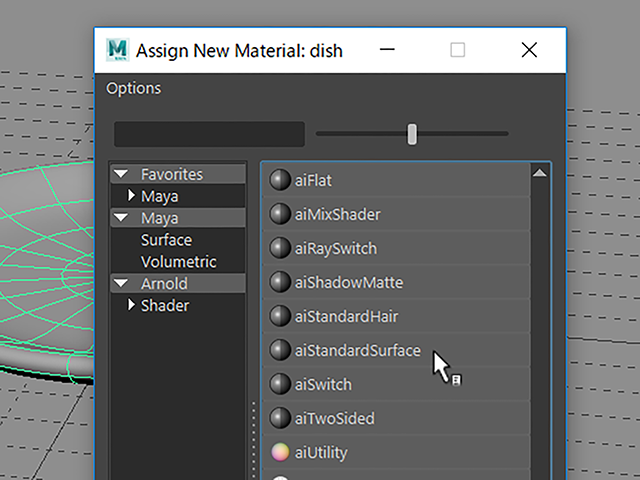This screenshot has height=480, width=640.
Task: Assign the aiUtility material
Action: (x=396, y=452)
